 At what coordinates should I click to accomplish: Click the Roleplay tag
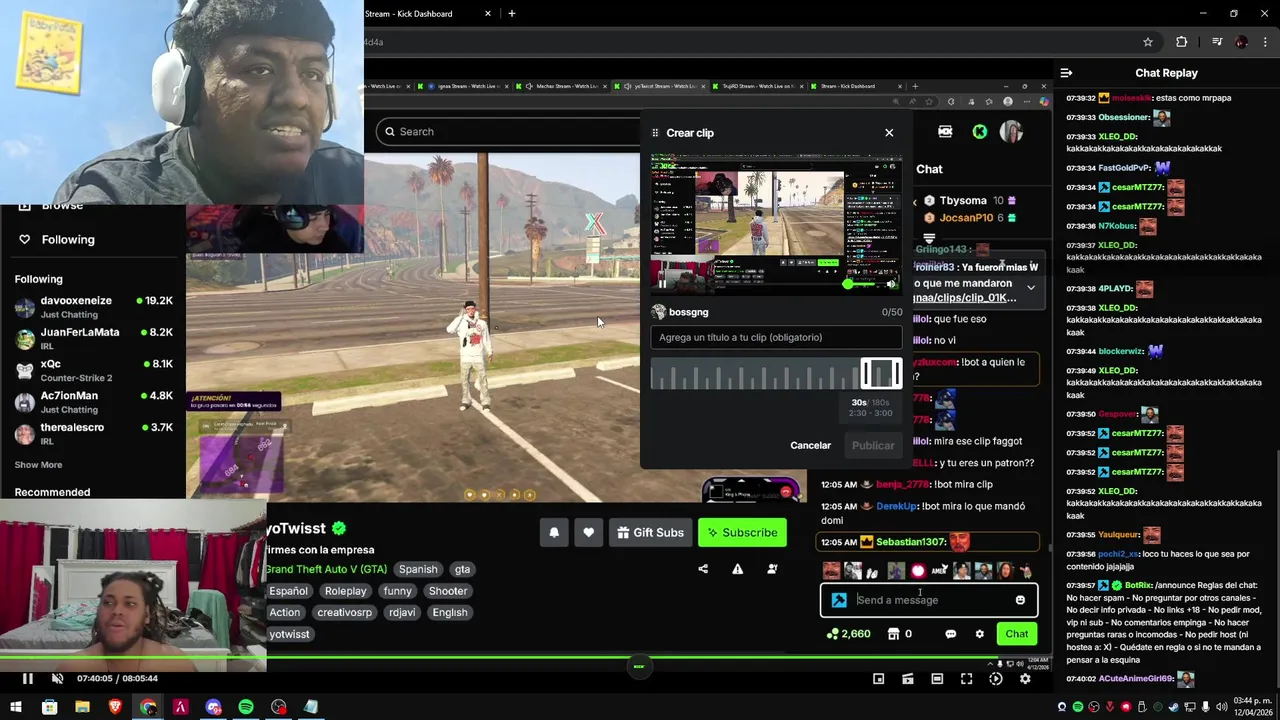[345, 591]
